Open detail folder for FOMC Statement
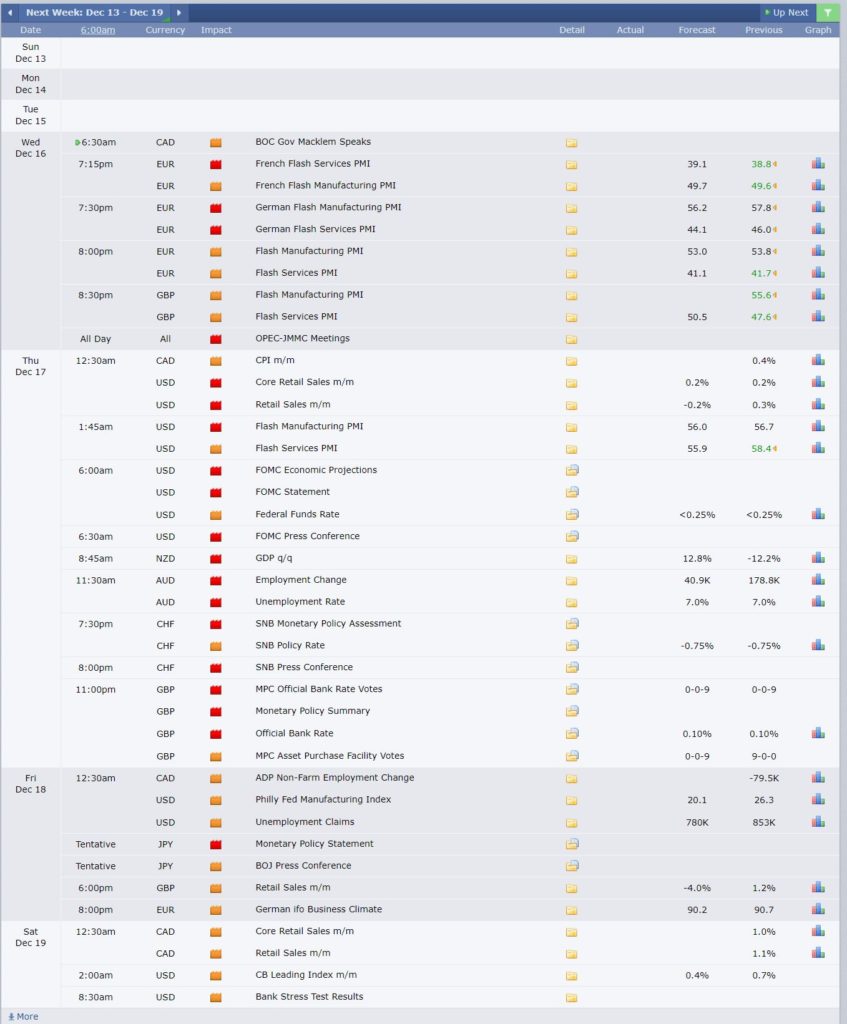This screenshot has width=847, height=1024. pyautogui.click(x=572, y=492)
